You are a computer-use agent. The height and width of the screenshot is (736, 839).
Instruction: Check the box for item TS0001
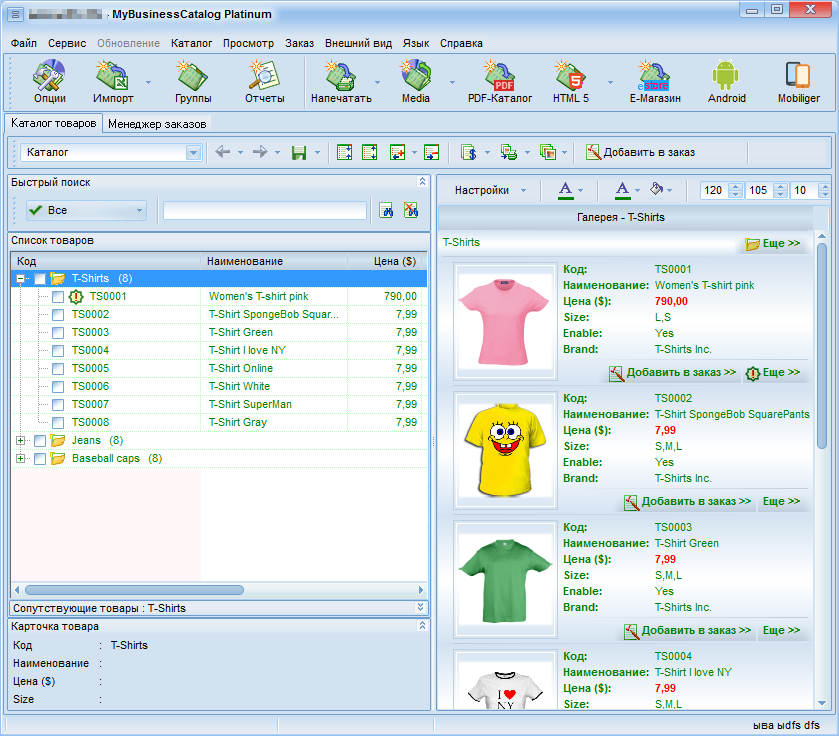pyautogui.click(x=58, y=297)
